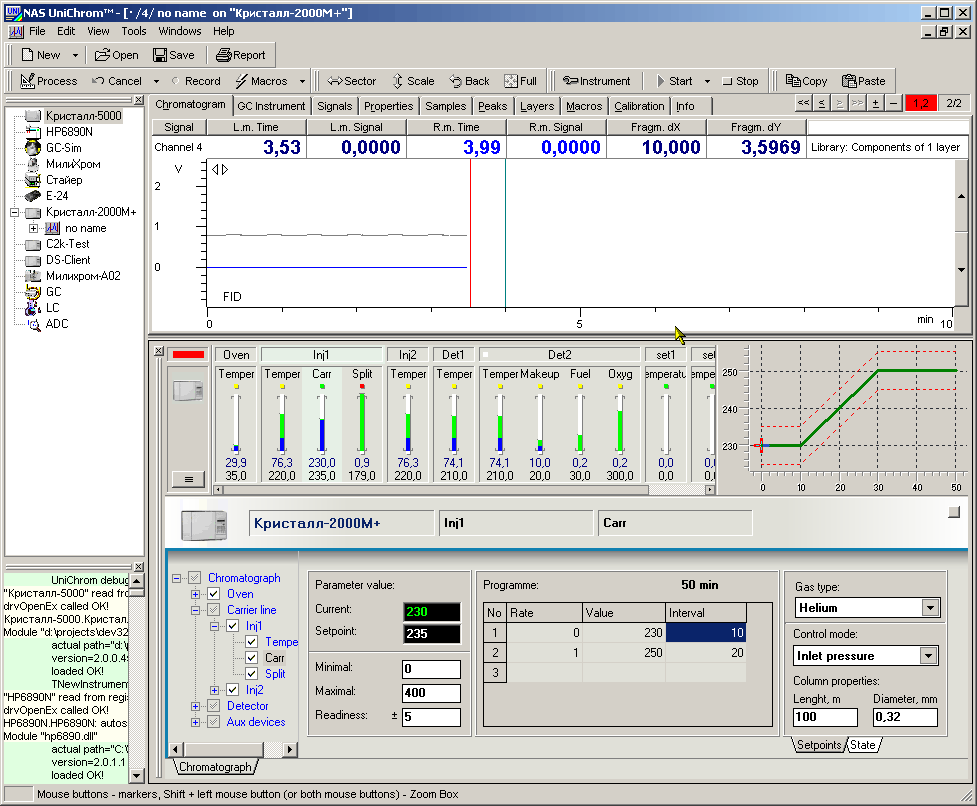
Task: Switch to the State tab
Action: (862, 745)
